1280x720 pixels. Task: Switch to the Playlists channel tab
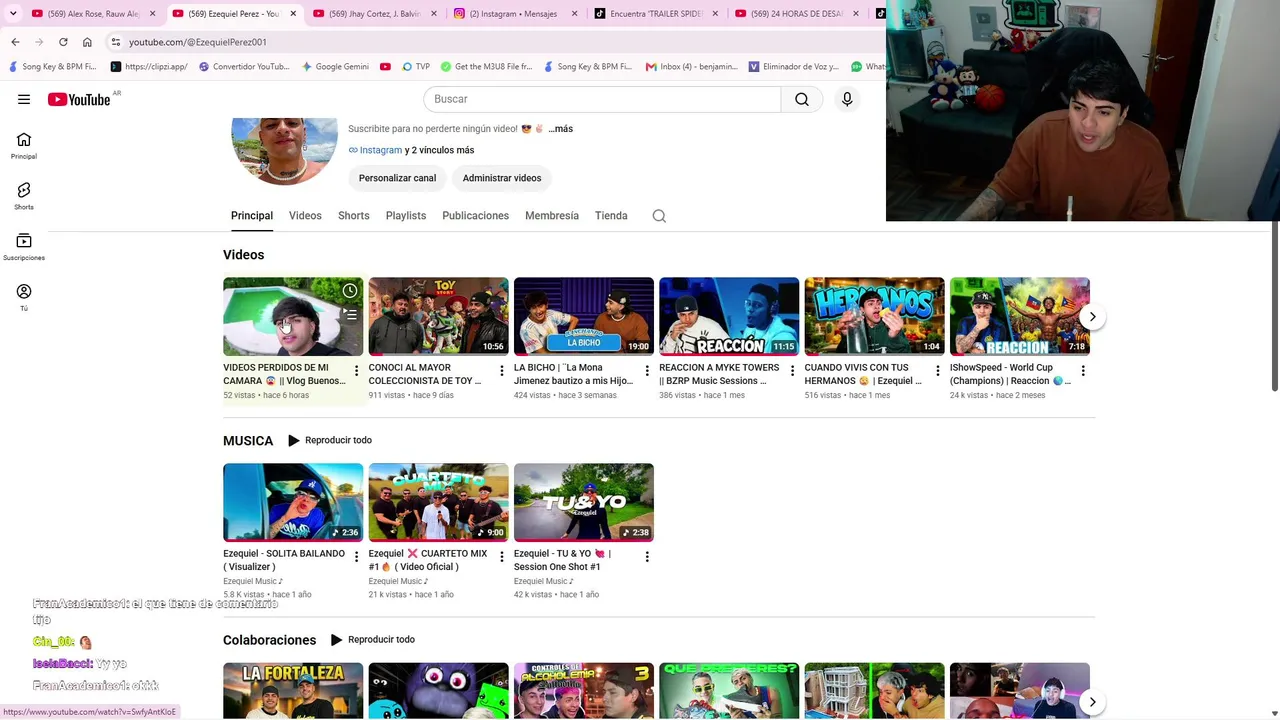pos(406,216)
